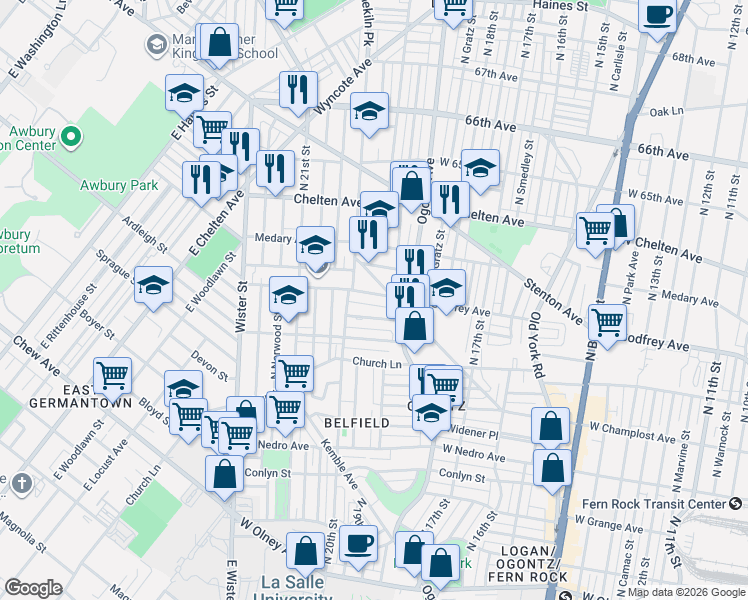
Task: Select the shopping bag marker below the N 16th St label
Action: point(440,565)
